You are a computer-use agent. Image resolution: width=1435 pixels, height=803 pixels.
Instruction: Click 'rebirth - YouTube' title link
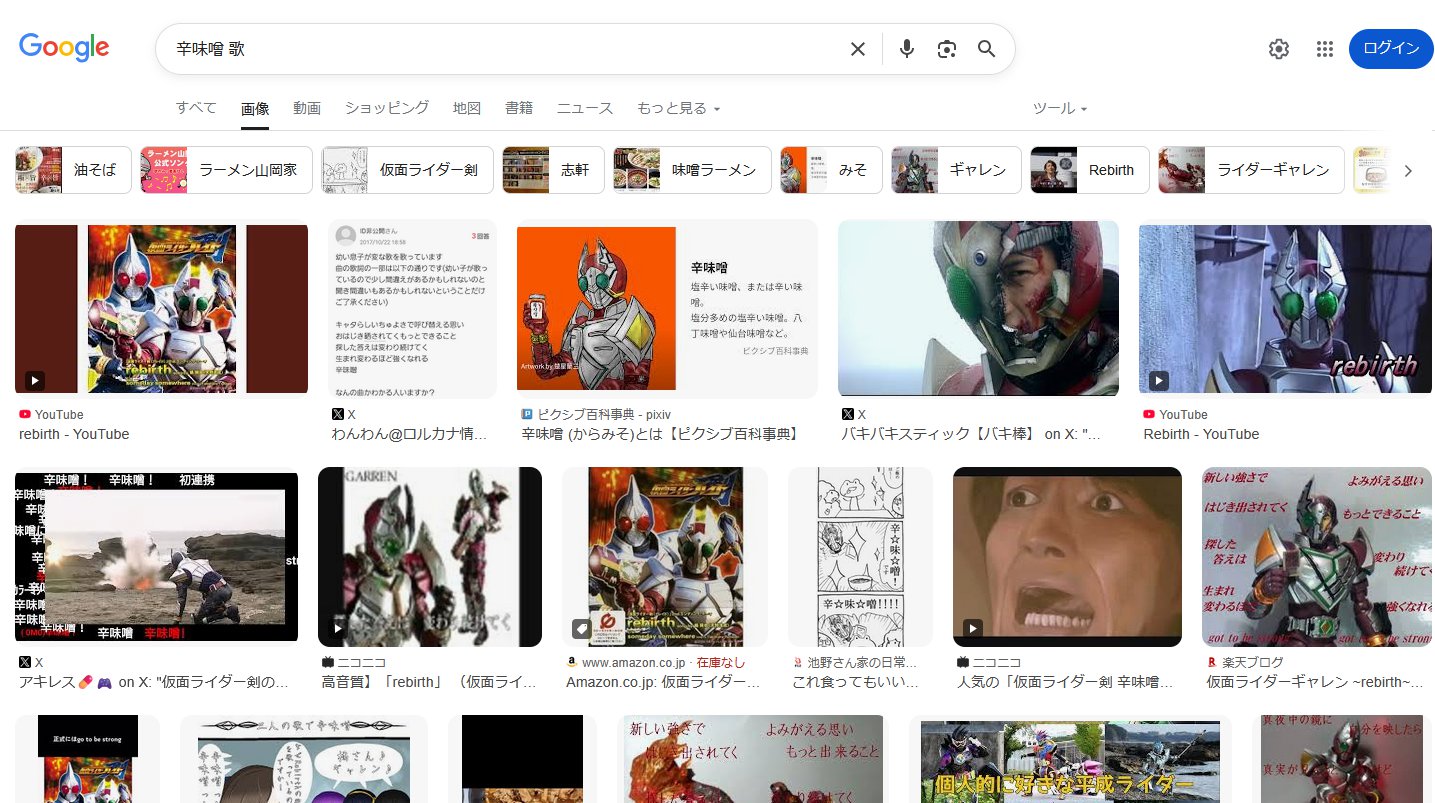point(74,434)
